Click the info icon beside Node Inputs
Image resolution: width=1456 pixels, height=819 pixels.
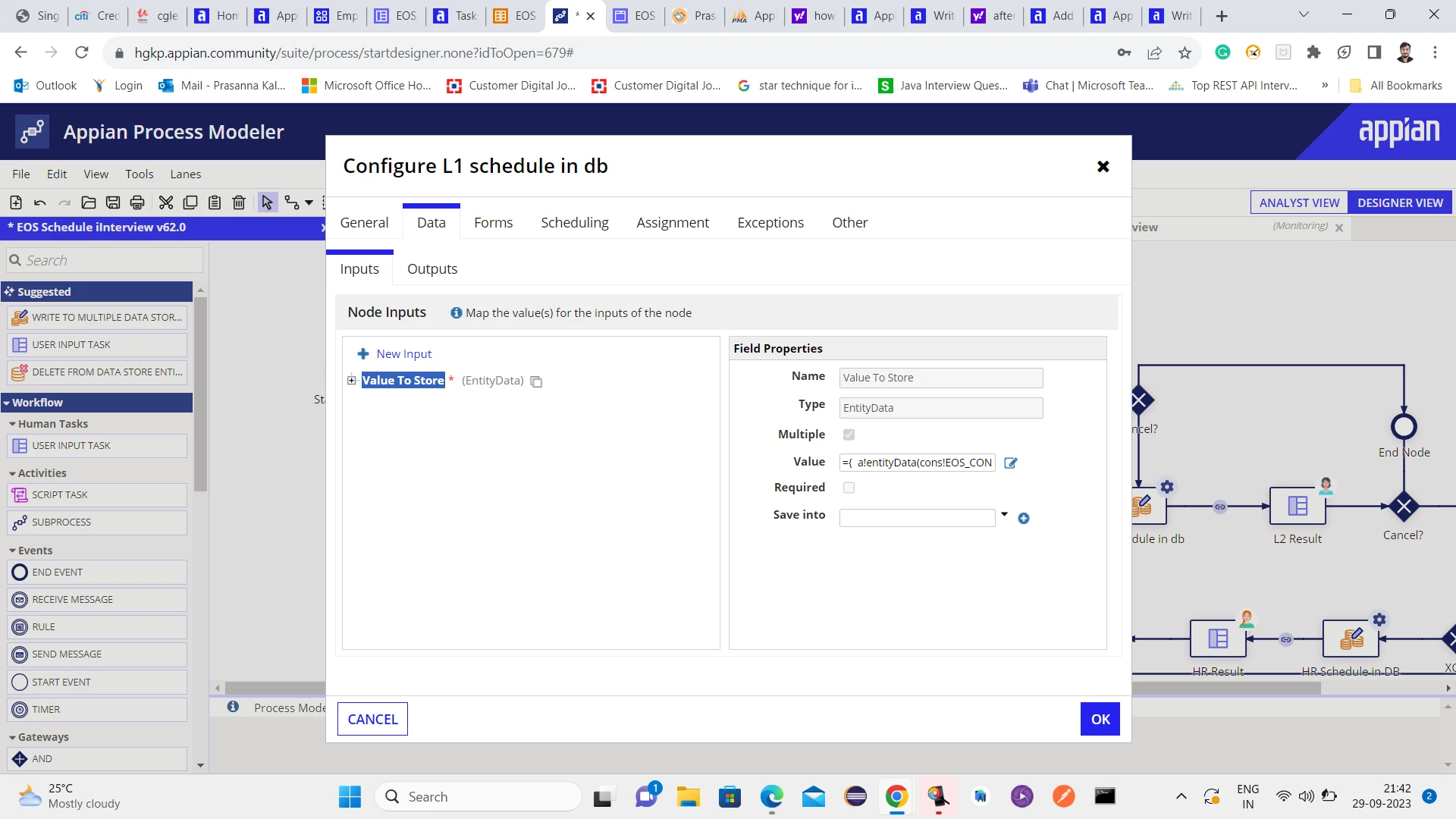pos(457,313)
